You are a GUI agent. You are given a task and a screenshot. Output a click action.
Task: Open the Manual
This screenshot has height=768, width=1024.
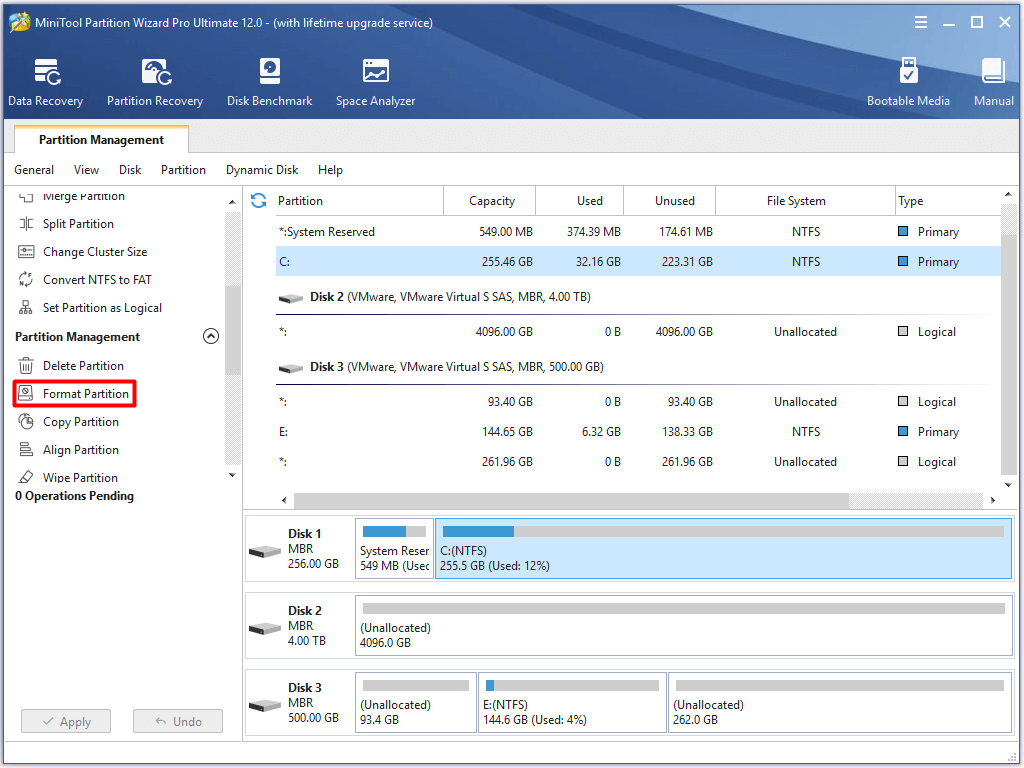(993, 82)
